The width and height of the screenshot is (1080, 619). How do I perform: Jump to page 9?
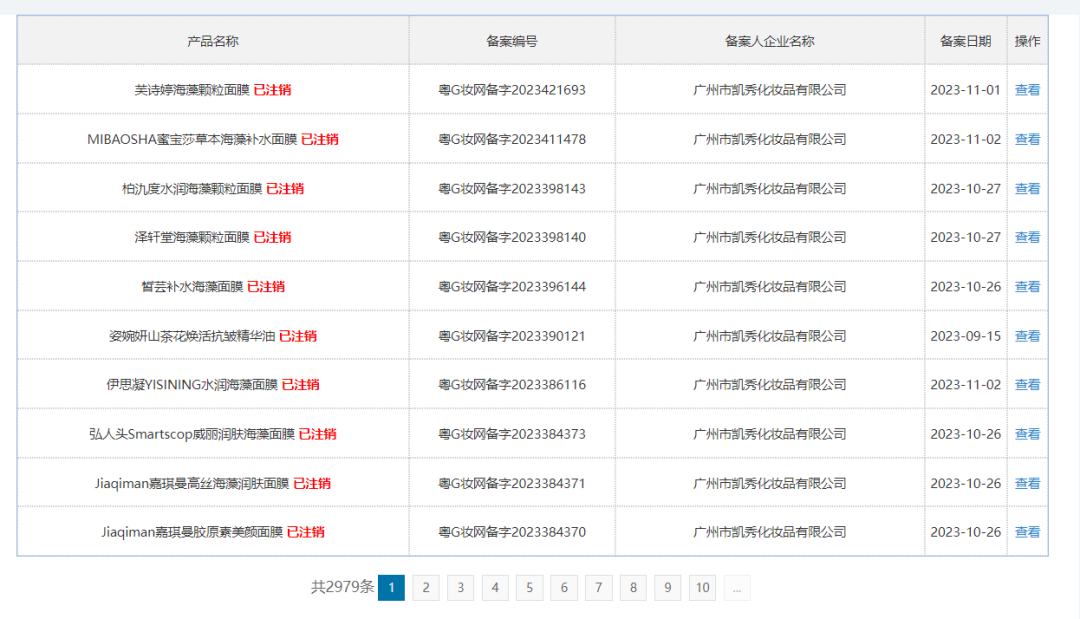click(x=667, y=587)
